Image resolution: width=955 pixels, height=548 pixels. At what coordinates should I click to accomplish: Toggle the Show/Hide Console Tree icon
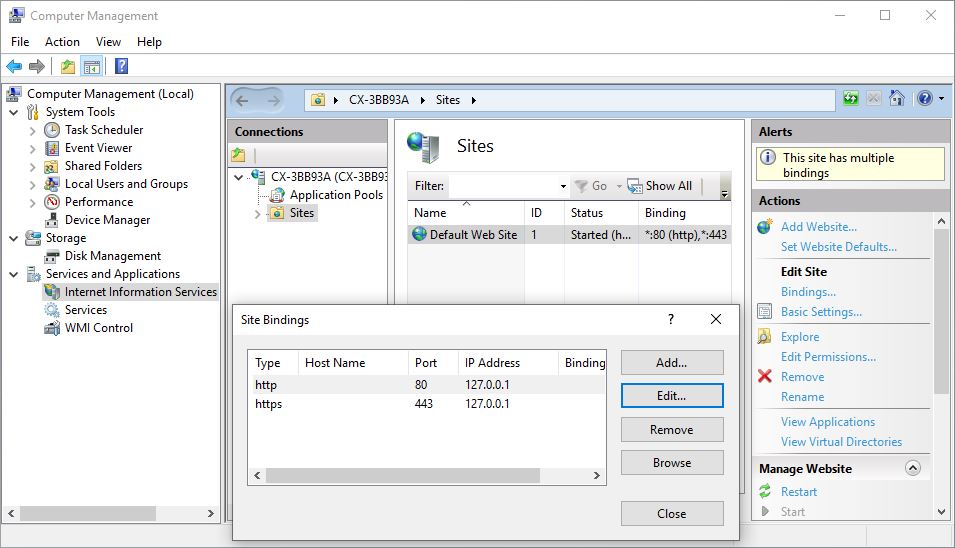(x=92, y=66)
